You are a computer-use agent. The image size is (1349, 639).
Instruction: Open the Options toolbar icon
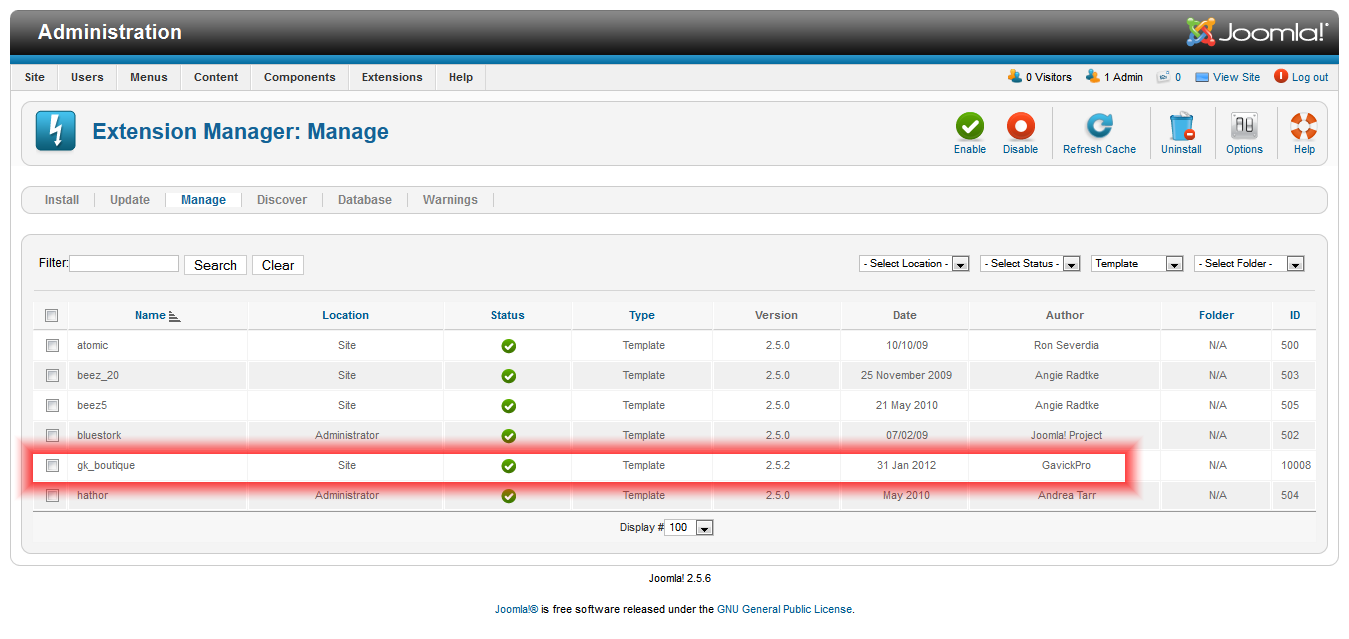(1244, 126)
